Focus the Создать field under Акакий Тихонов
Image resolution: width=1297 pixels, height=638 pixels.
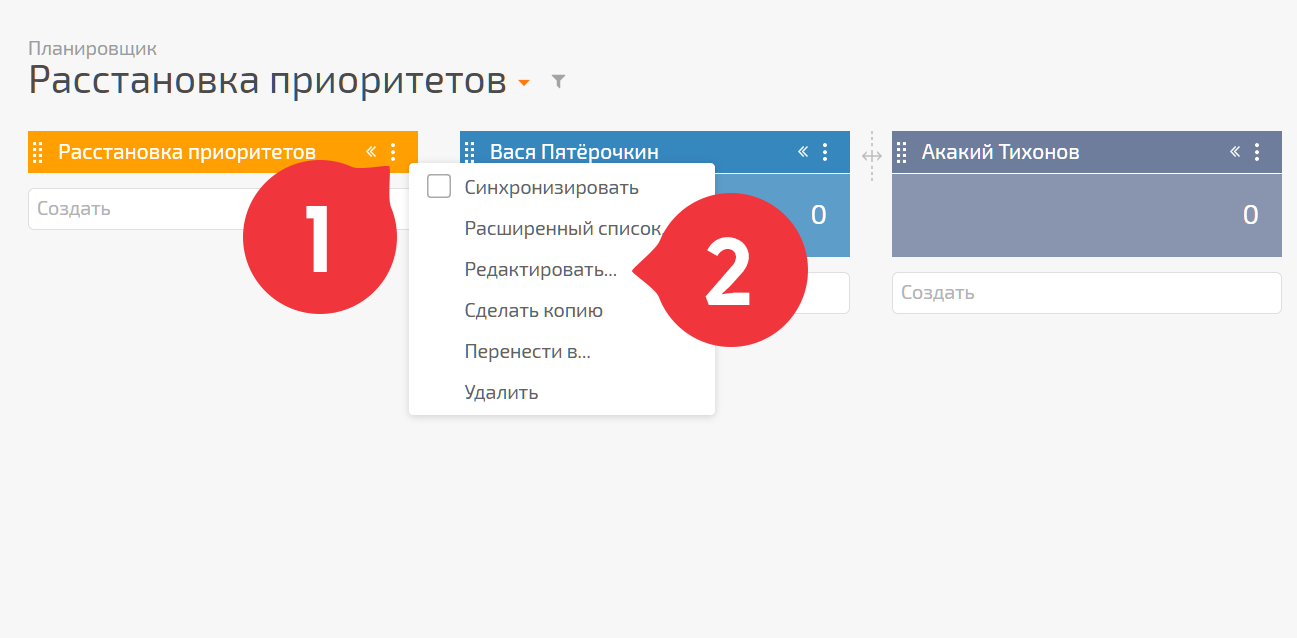1086,293
